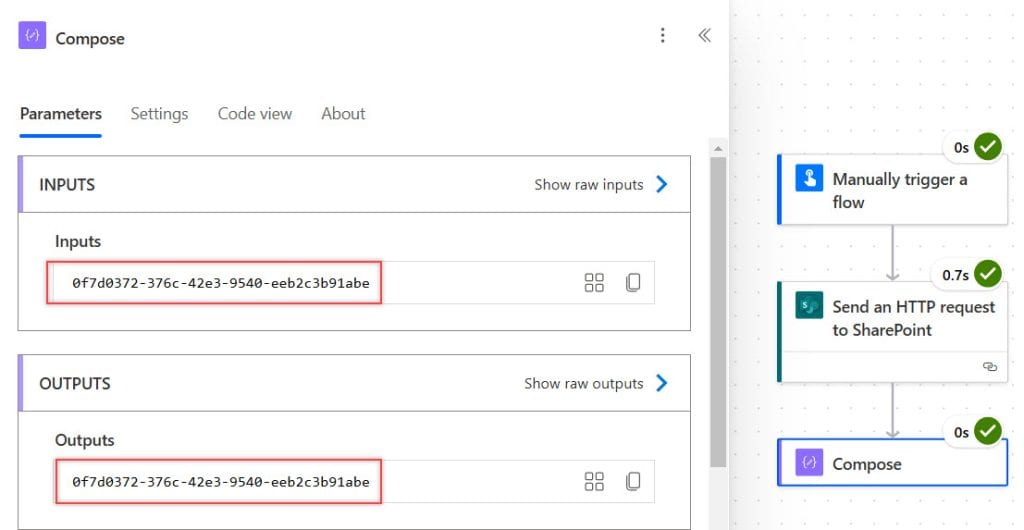
Task: Click the OUTPUTS section header
Action: [355, 383]
